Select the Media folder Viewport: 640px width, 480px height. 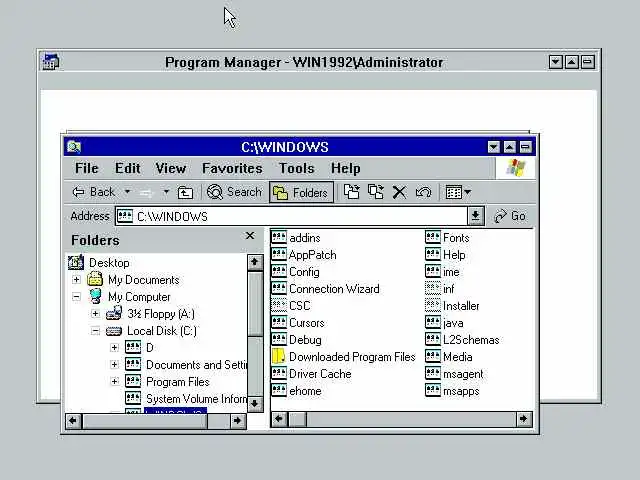pos(449,357)
